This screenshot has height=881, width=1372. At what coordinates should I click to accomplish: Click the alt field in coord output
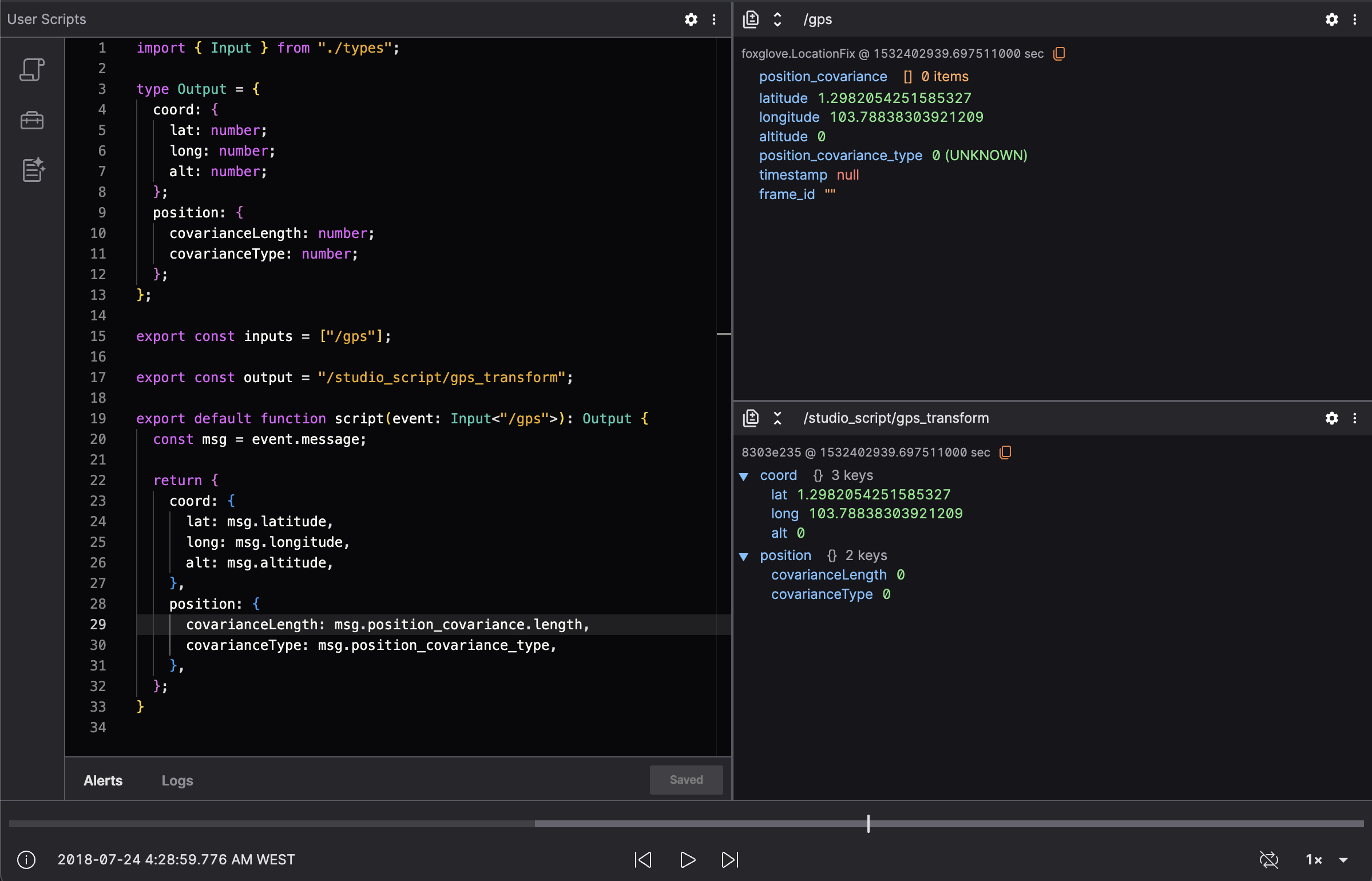[x=788, y=533]
